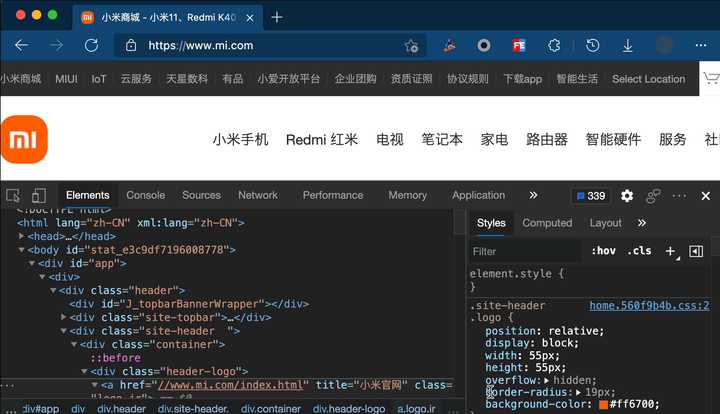Click the address bar URL field
Screen dimensions: 720x414
pyautogui.click(x=271, y=45)
